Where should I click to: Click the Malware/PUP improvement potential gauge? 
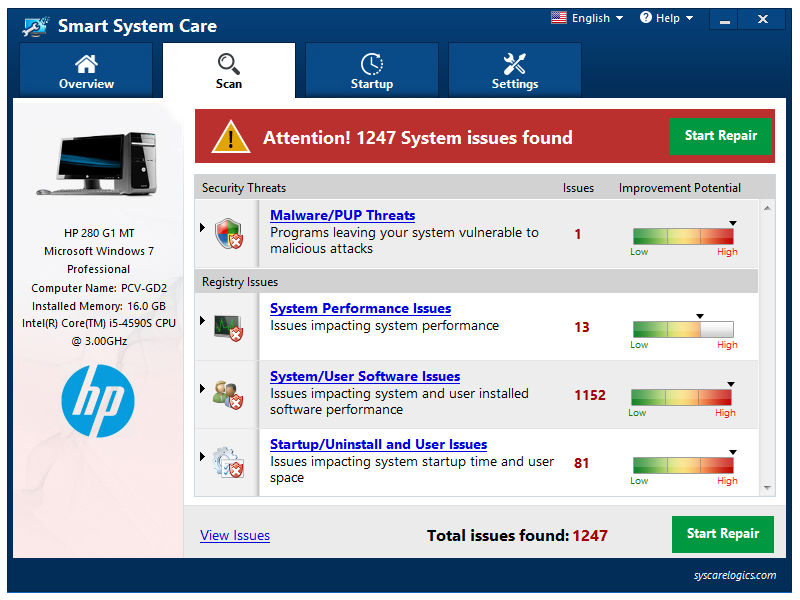[x=683, y=236]
